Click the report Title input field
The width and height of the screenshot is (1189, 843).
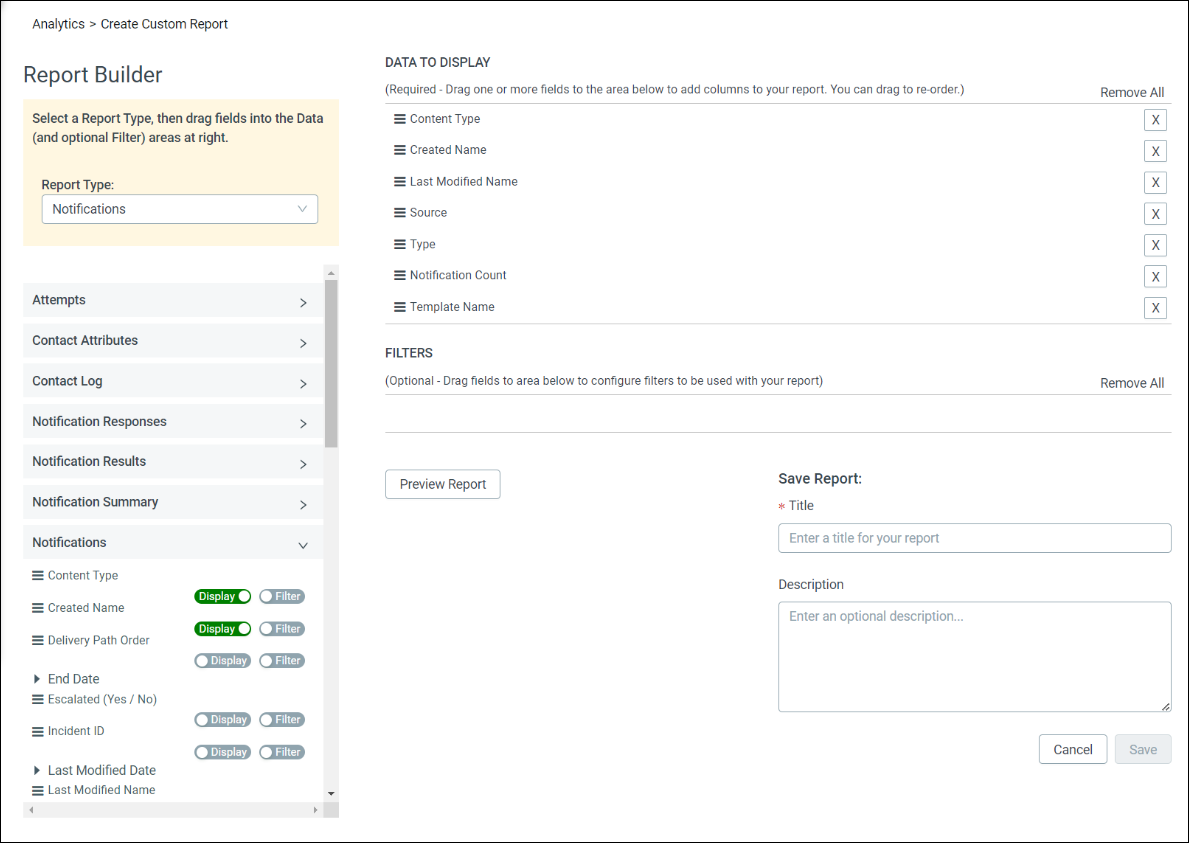click(x=974, y=538)
